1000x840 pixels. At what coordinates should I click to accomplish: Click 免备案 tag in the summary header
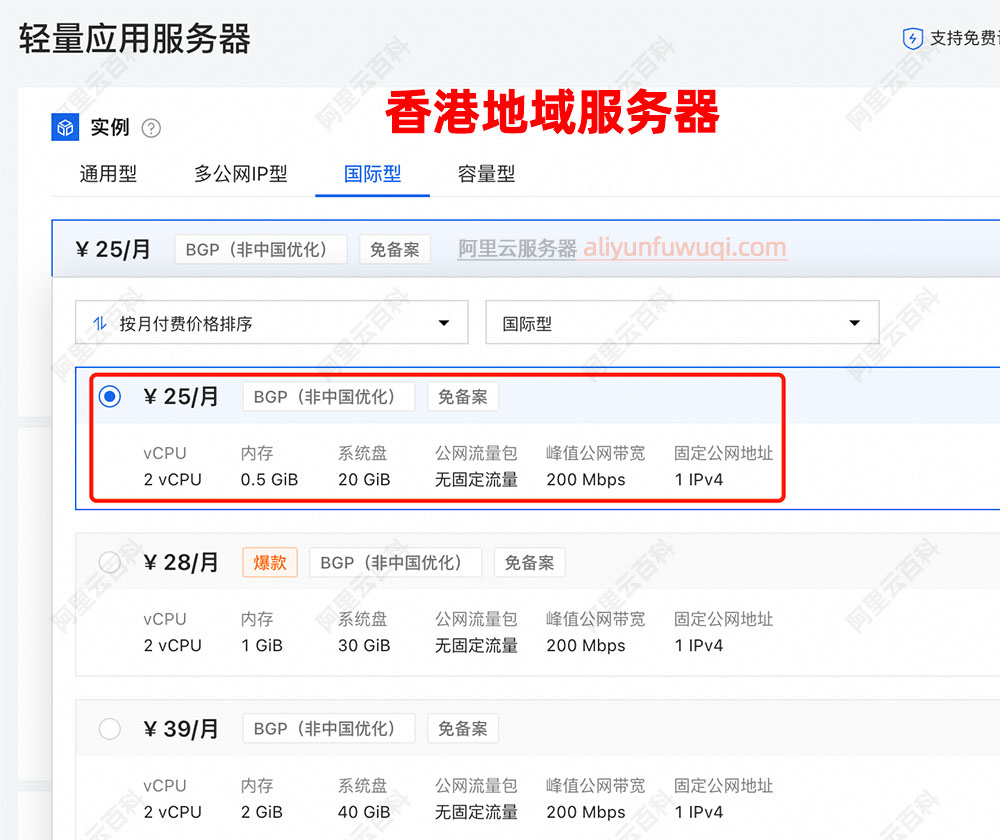(x=395, y=249)
